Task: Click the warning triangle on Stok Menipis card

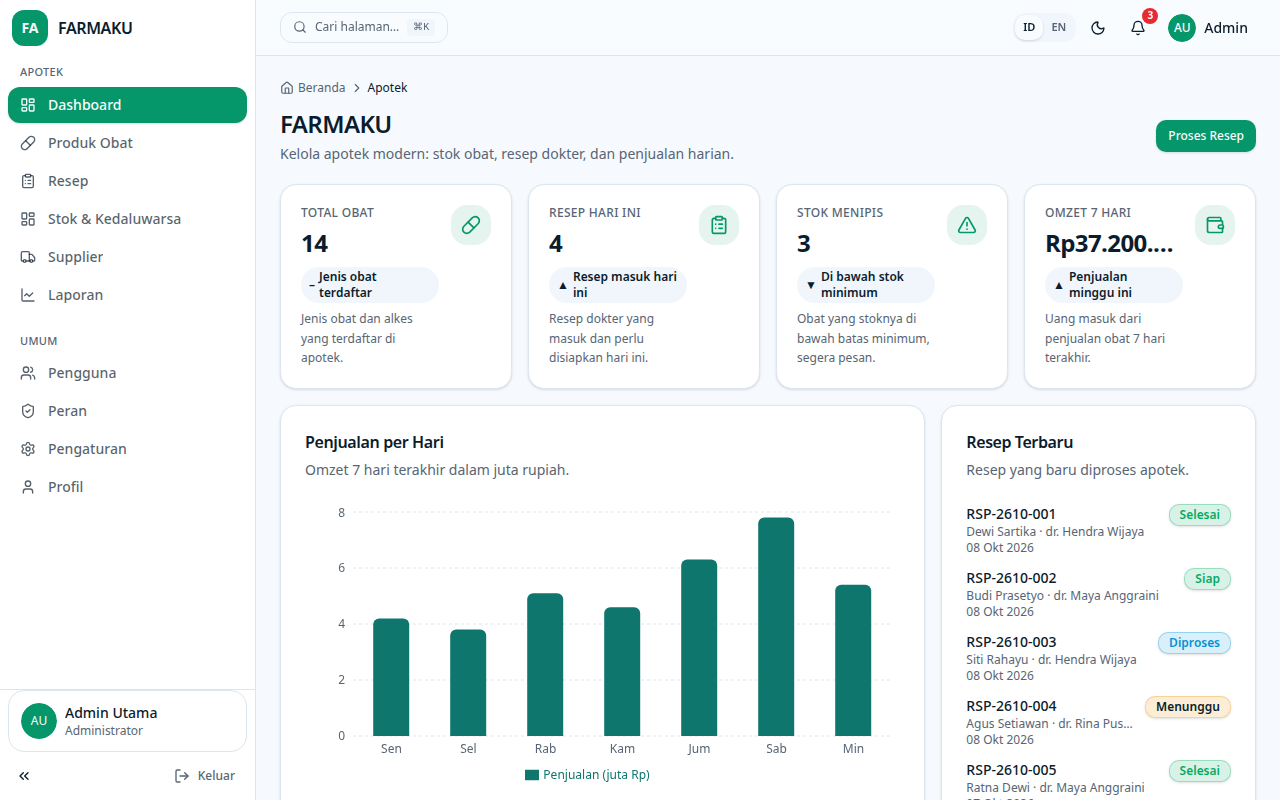Action: (x=967, y=225)
